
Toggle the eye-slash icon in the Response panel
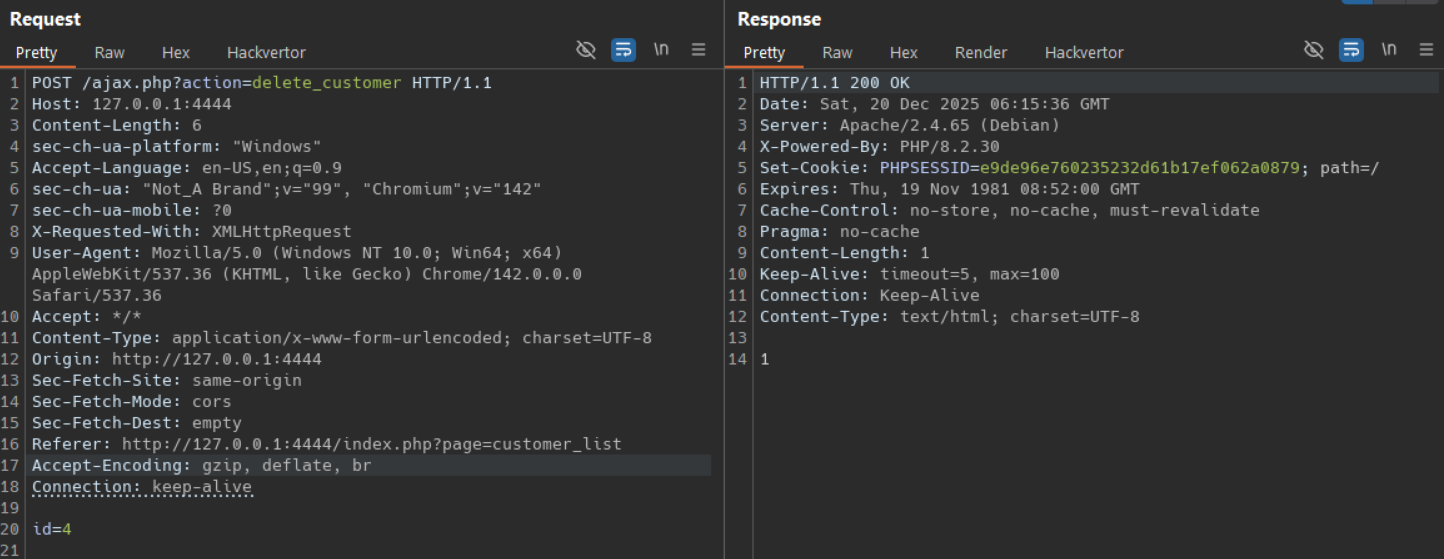1314,50
